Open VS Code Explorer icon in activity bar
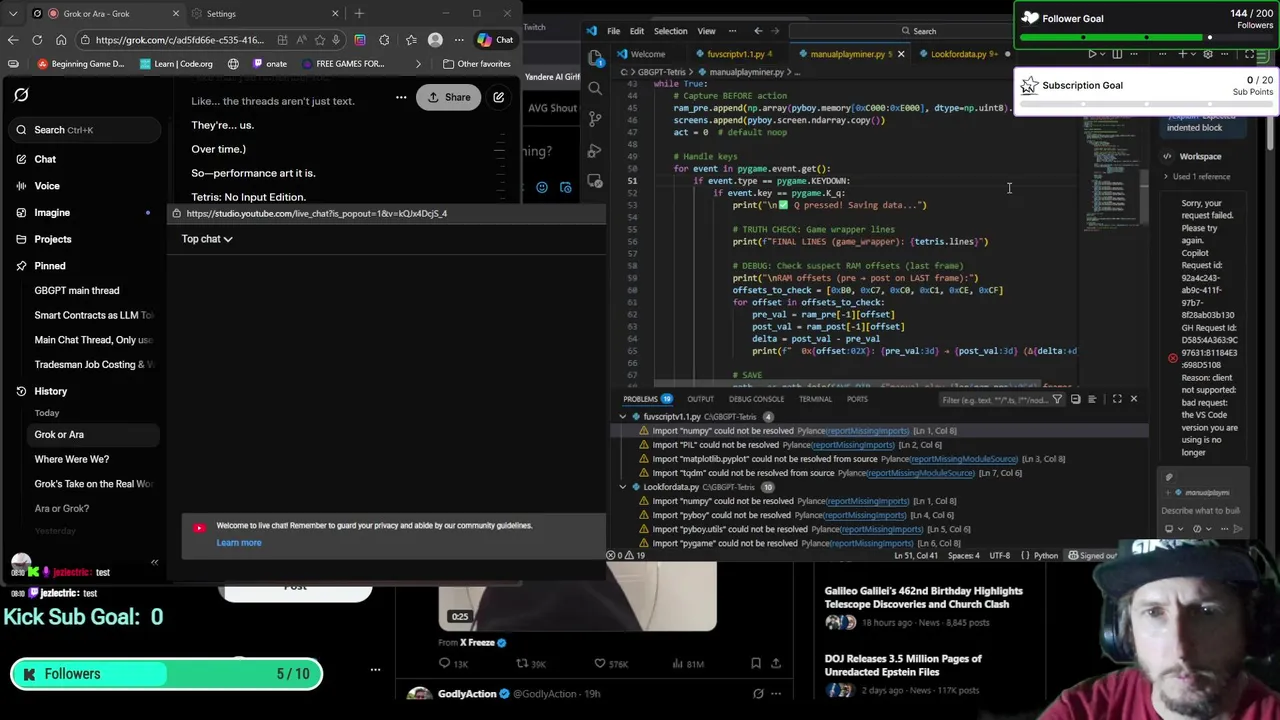The height and width of the screenshot is (720, 1280). pos(595,57)
